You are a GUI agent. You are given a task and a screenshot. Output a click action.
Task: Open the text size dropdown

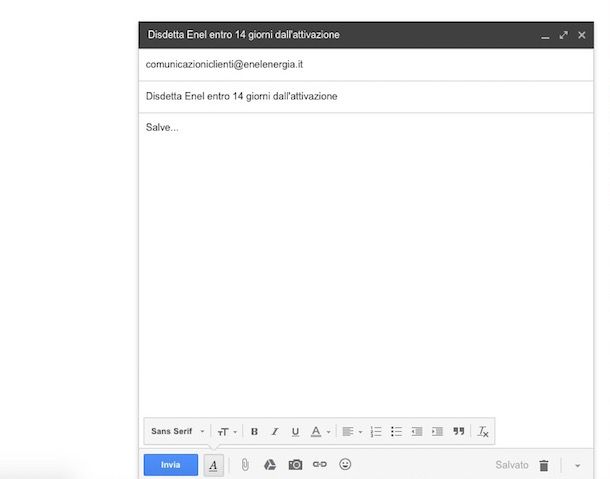227,432
